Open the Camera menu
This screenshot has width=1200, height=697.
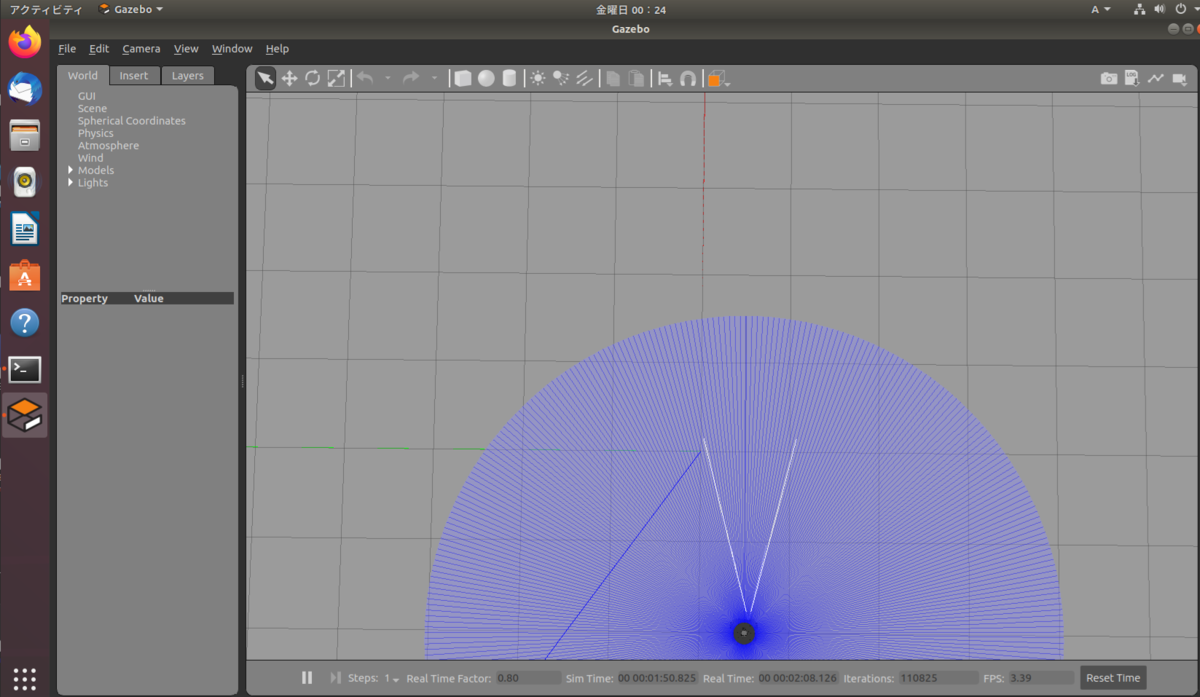click(x=141, y=48)
